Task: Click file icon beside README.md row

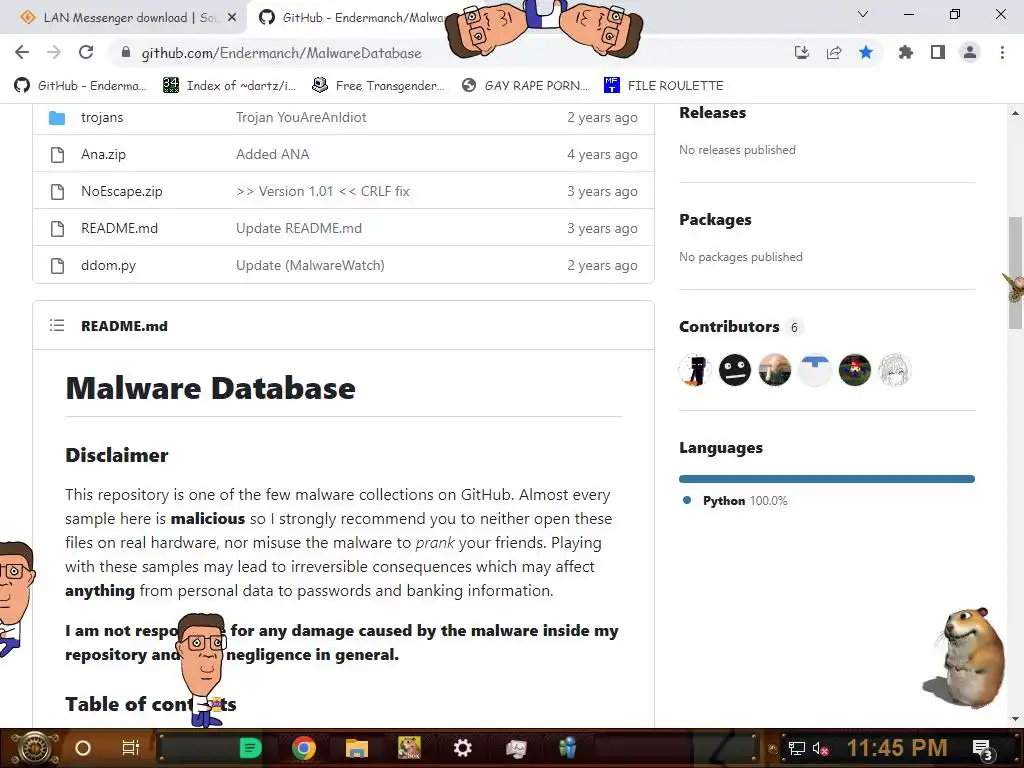Action: tap(57, 229)
